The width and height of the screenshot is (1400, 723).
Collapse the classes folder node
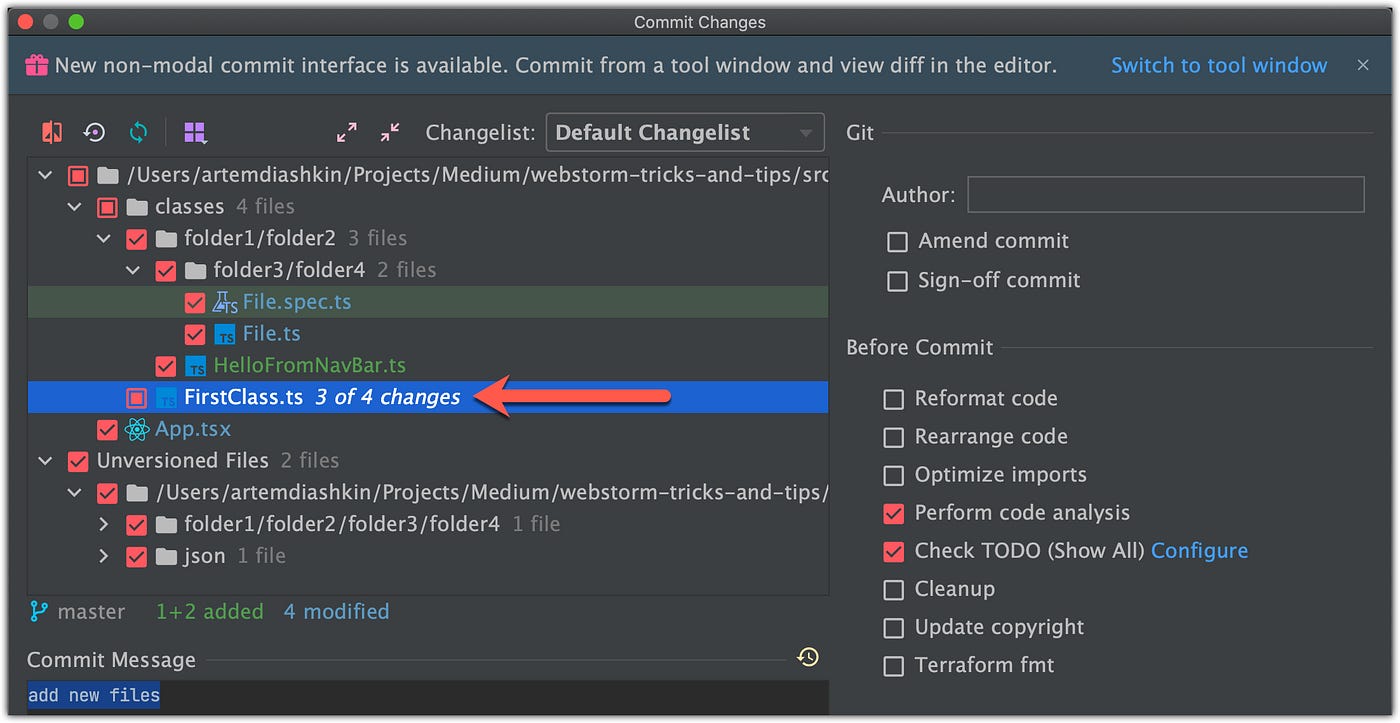[74, 207]
